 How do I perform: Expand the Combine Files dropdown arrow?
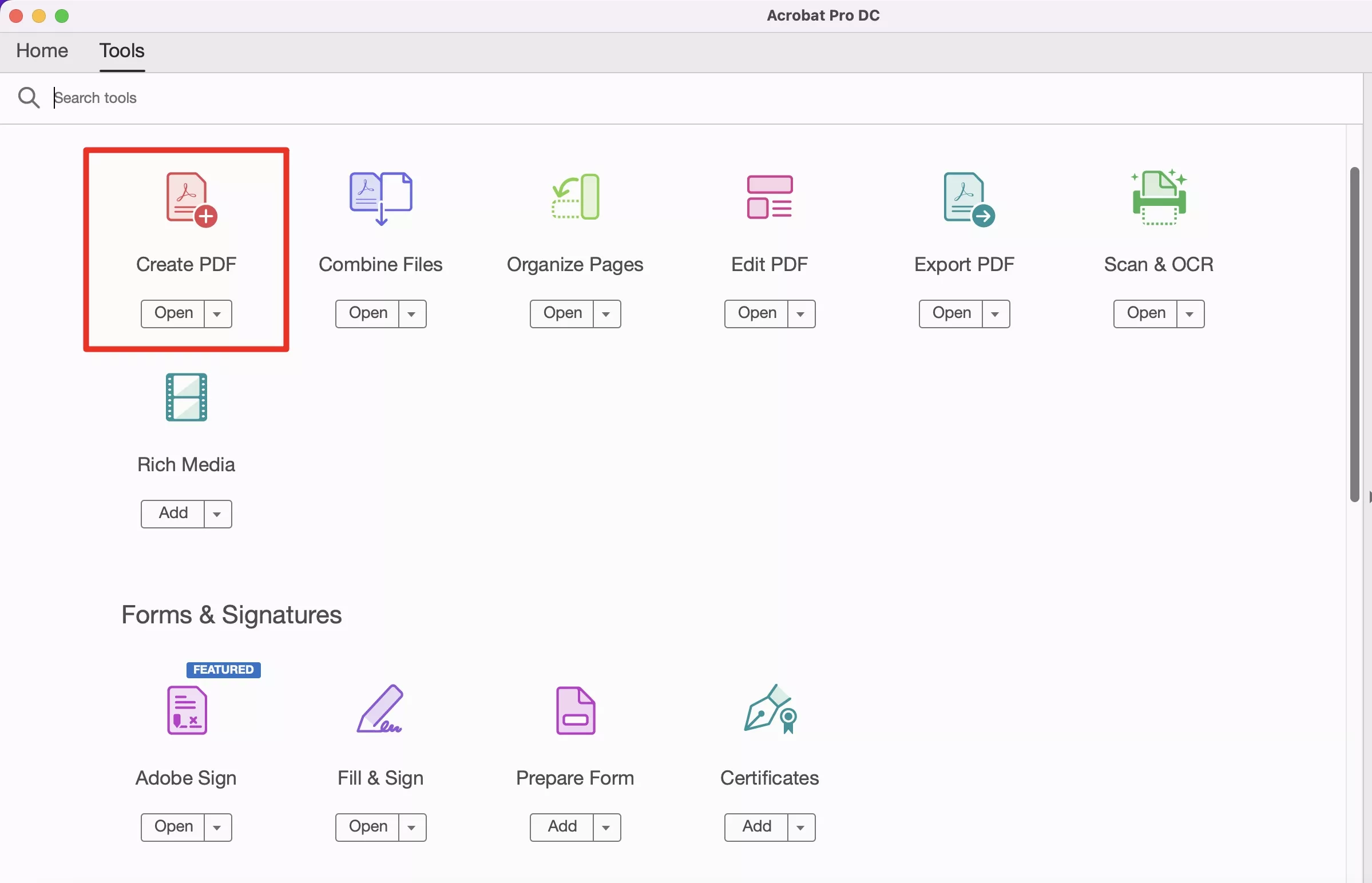[411, 313]
